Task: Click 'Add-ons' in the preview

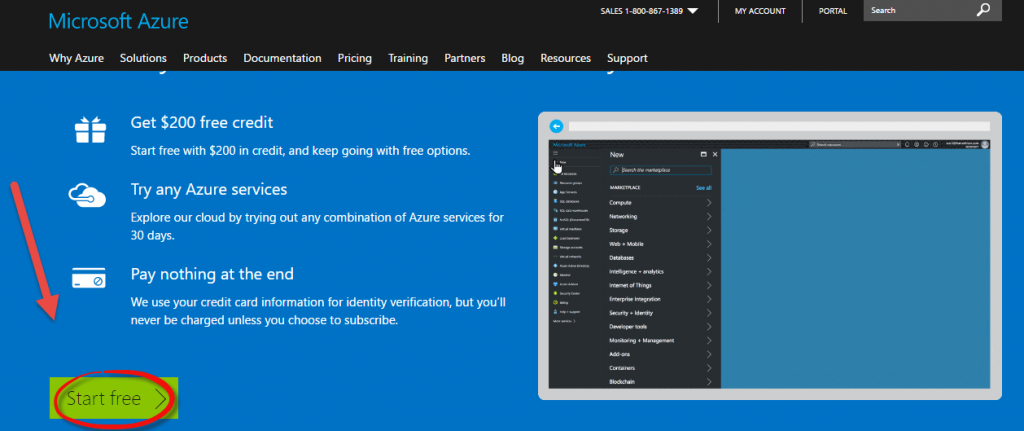Action: [620, 354]
